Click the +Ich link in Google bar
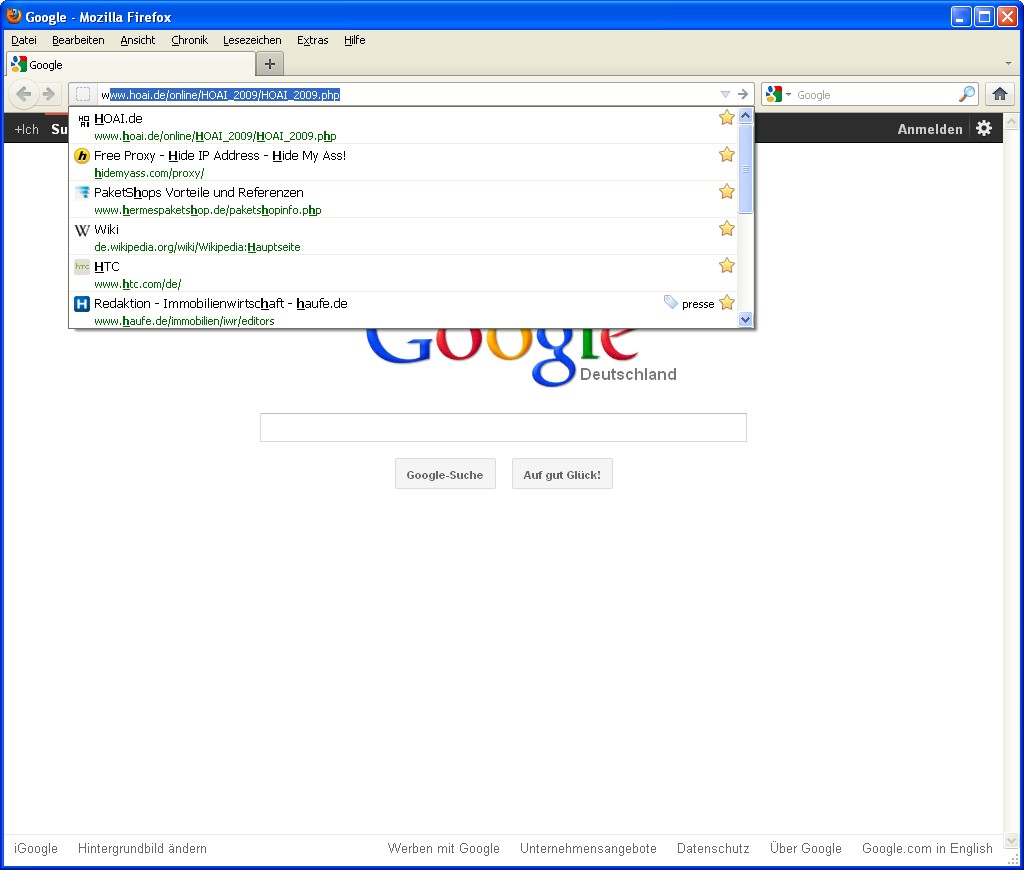 [27, 129]
